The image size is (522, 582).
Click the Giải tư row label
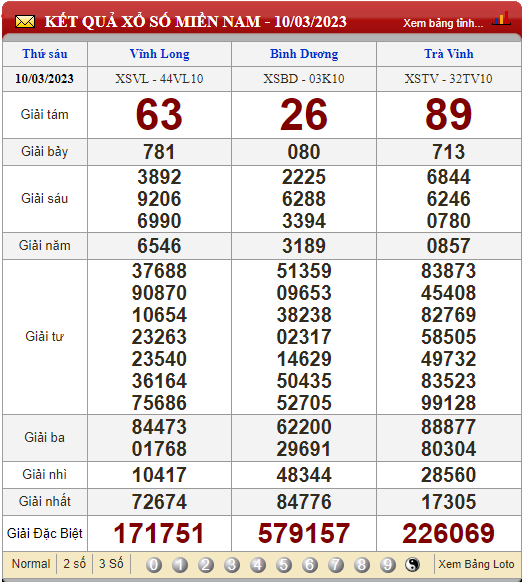tap(45, 337)
